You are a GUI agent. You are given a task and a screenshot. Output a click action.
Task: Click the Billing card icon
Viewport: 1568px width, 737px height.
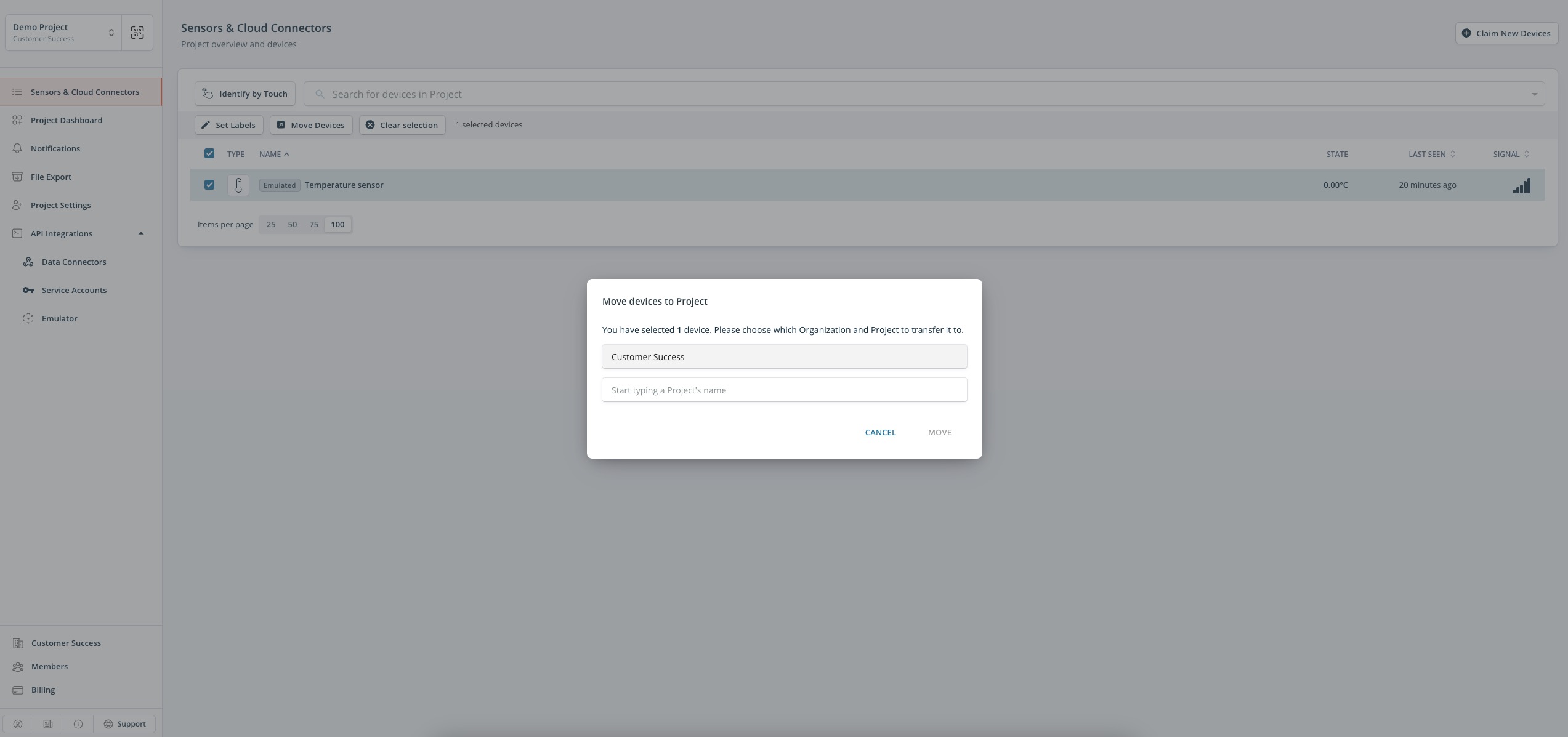18,690
